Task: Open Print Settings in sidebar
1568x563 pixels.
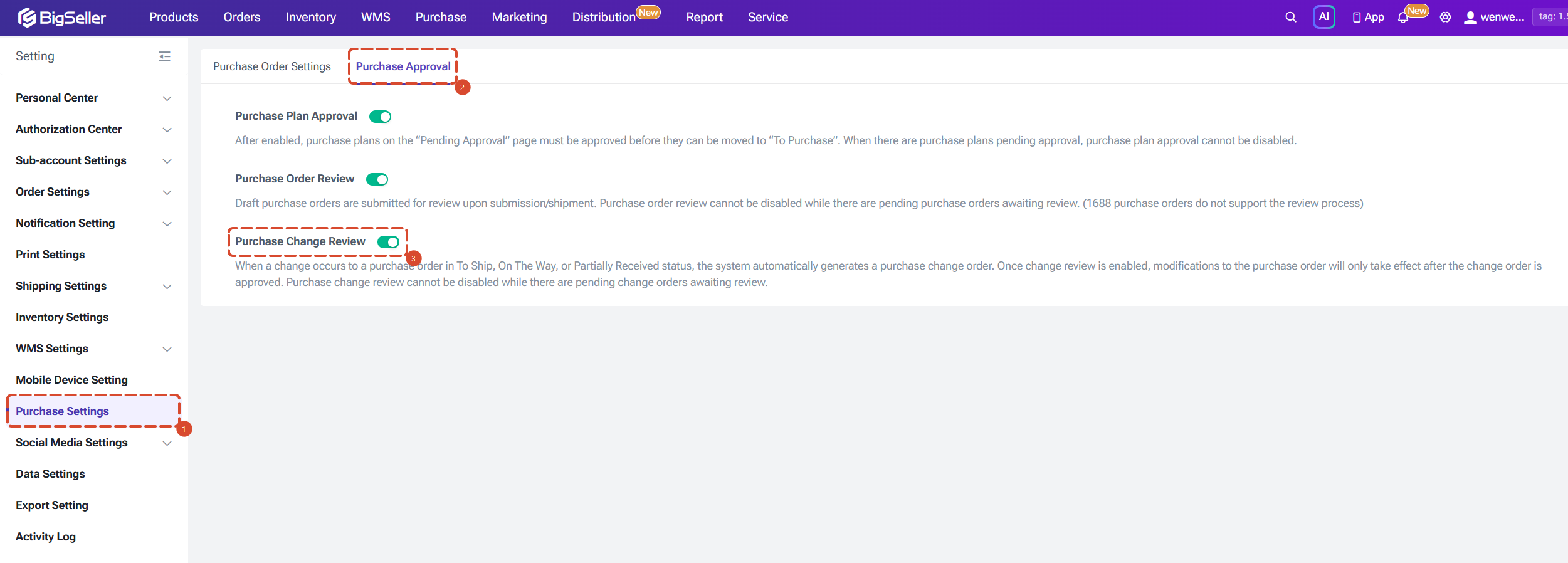Action: pos(50,255)
